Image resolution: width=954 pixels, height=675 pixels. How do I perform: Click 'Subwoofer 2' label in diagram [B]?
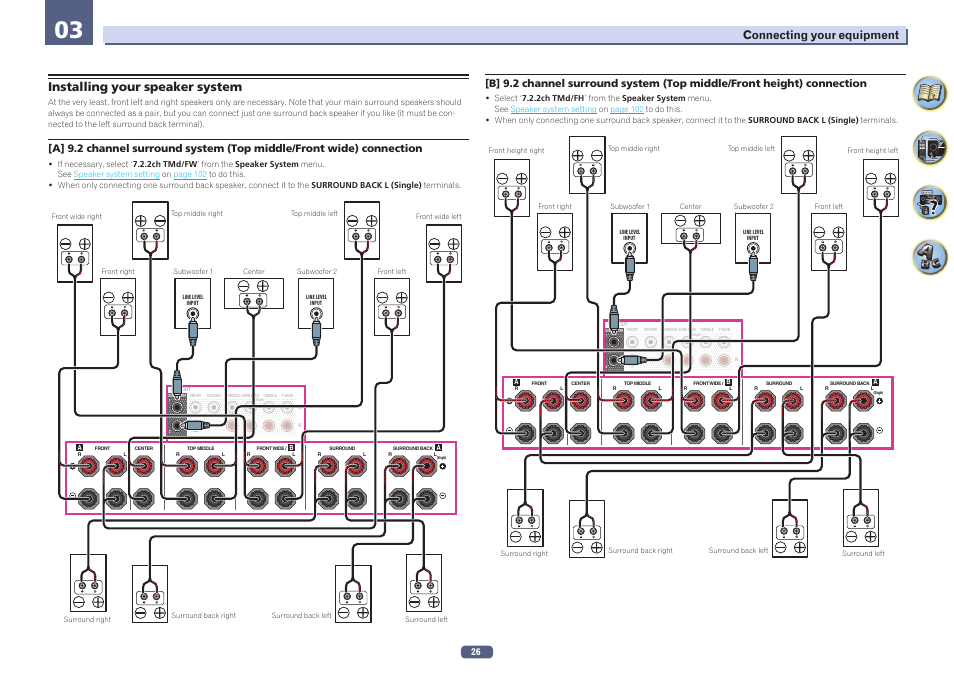(x=753, y=206)
